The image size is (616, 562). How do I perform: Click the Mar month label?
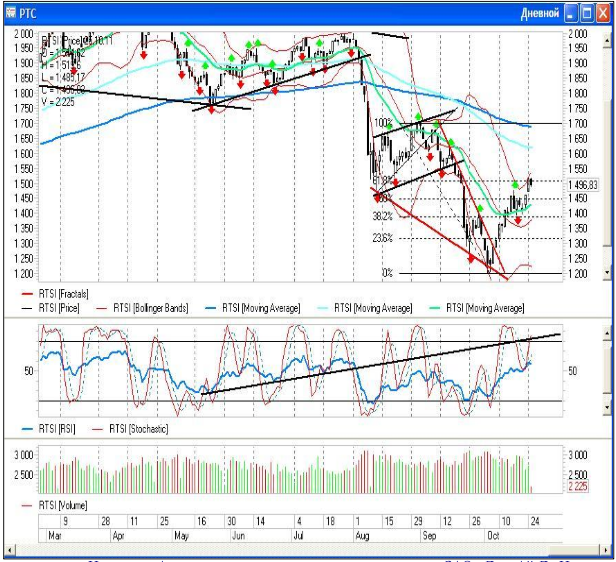click(55, 536)
